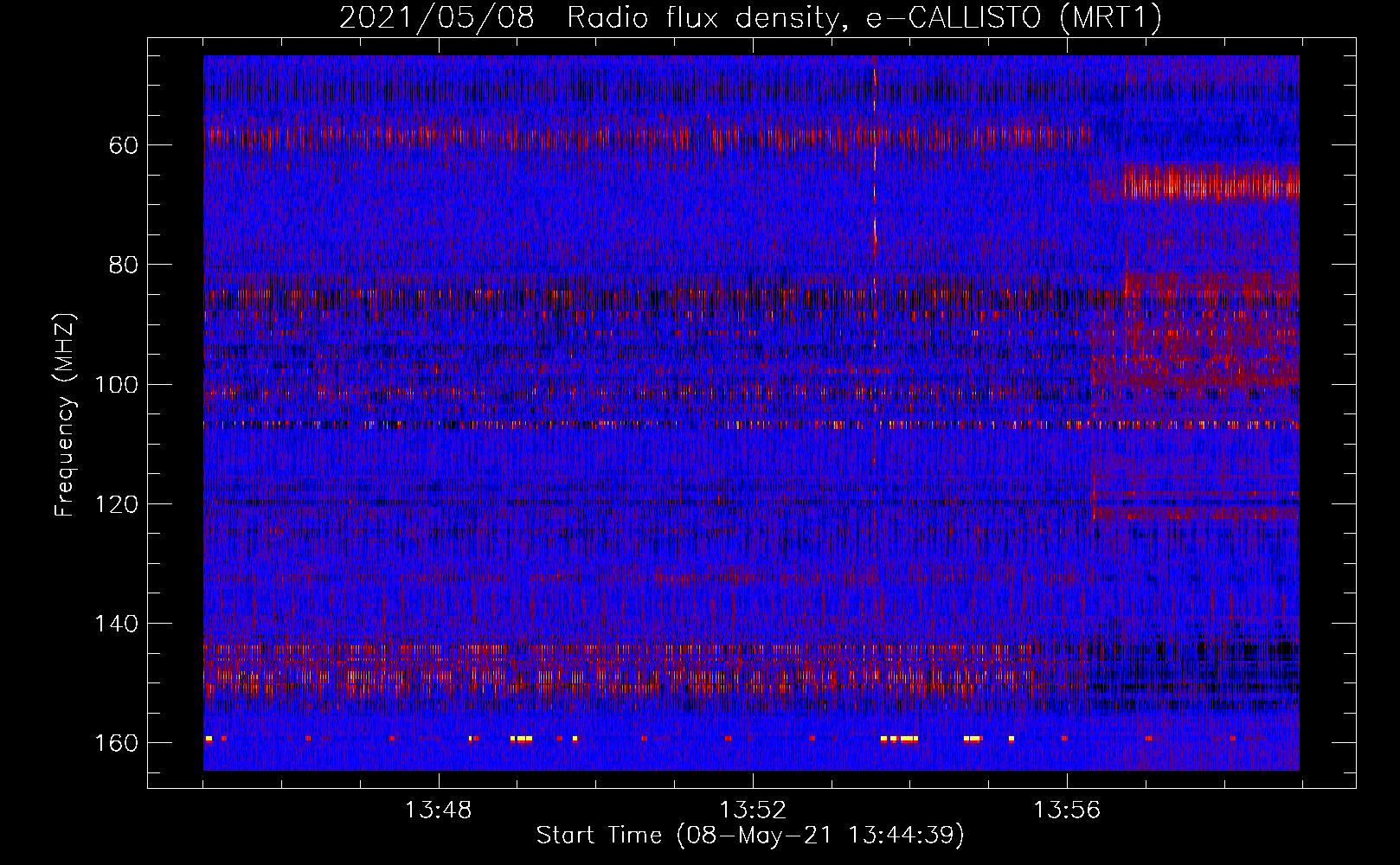Image resolution: width=1400 pixels, height=865 pixels.
Task: Click the 160 frequency tick label
Action: 117,743
